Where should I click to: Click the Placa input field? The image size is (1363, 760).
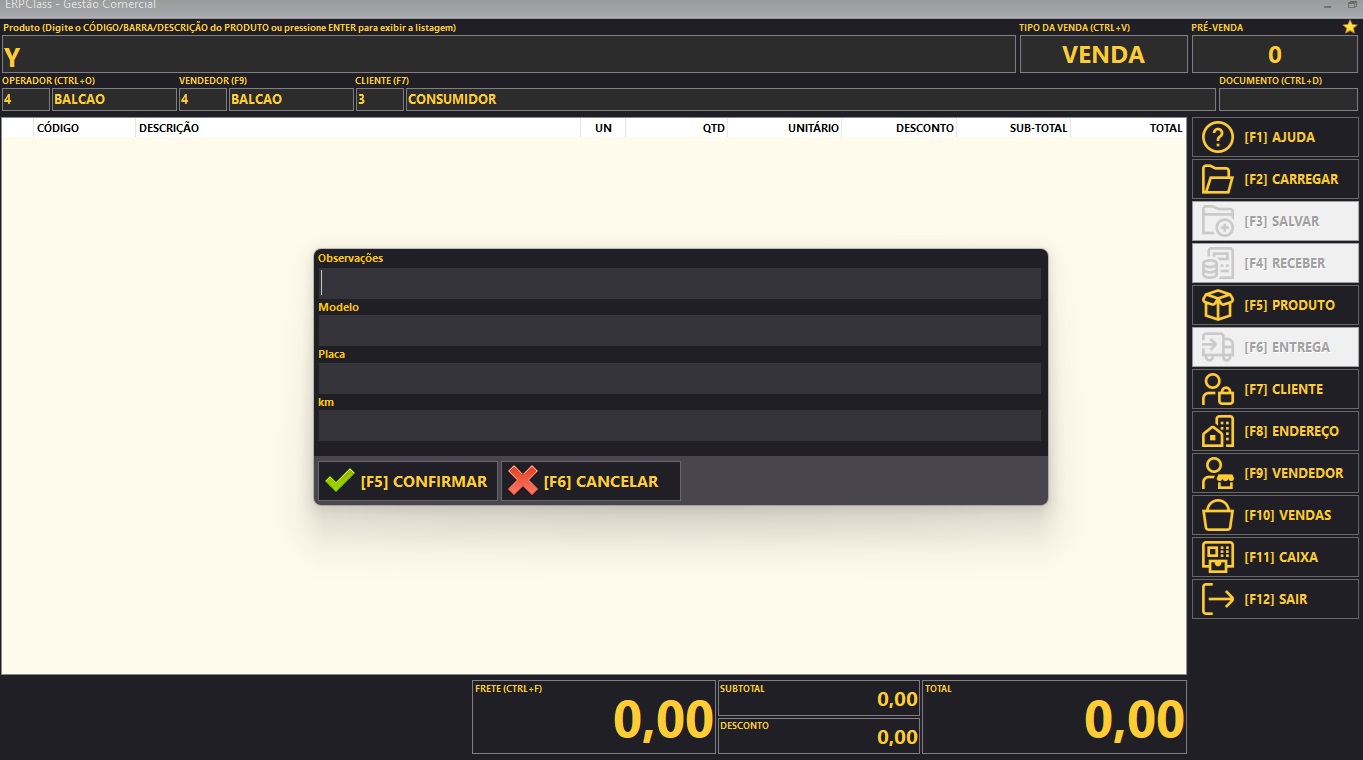coord(680,378)
